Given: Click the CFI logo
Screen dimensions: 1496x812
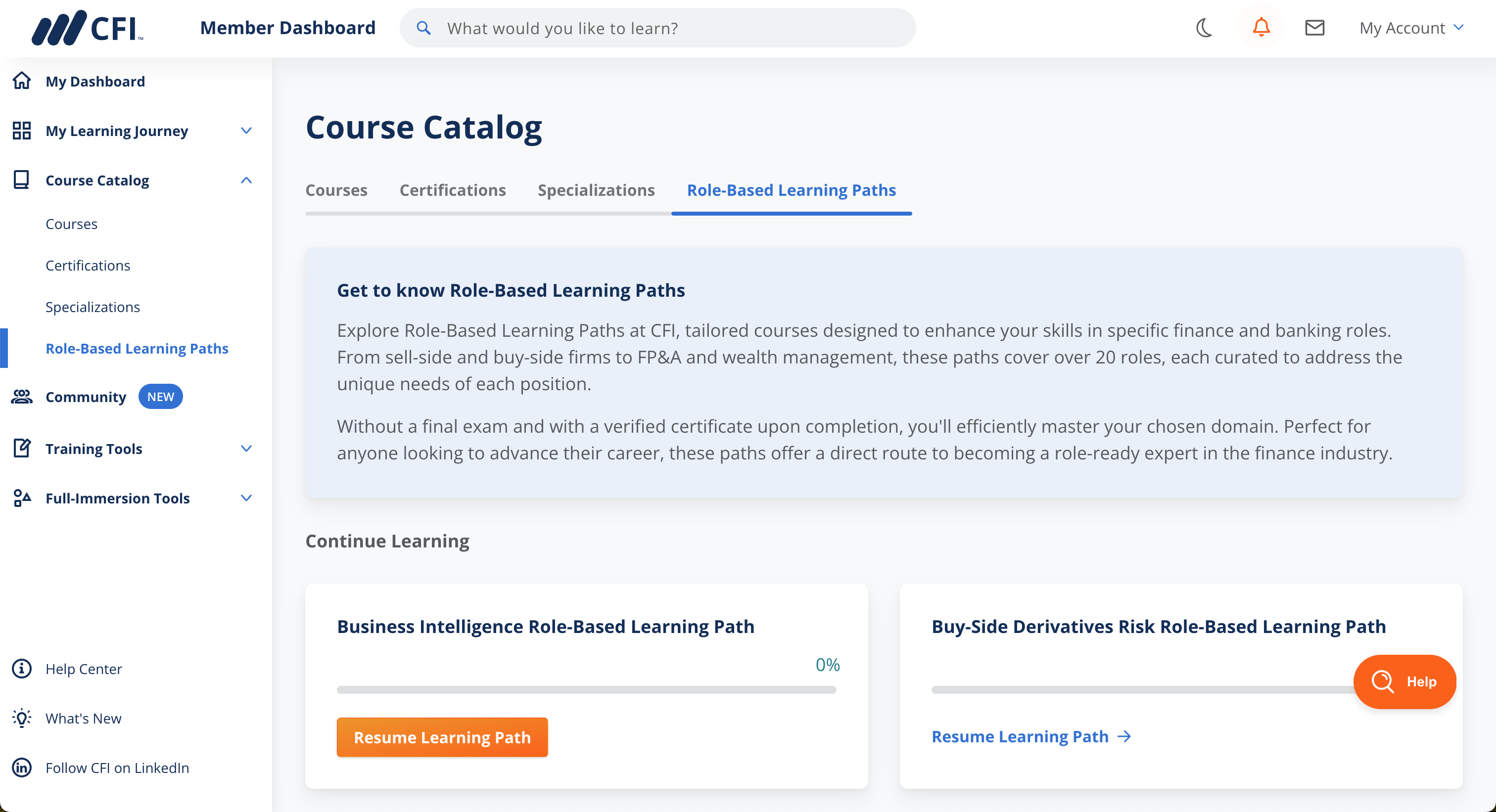Looking at the screenshot, I should [x=87, y=28].
